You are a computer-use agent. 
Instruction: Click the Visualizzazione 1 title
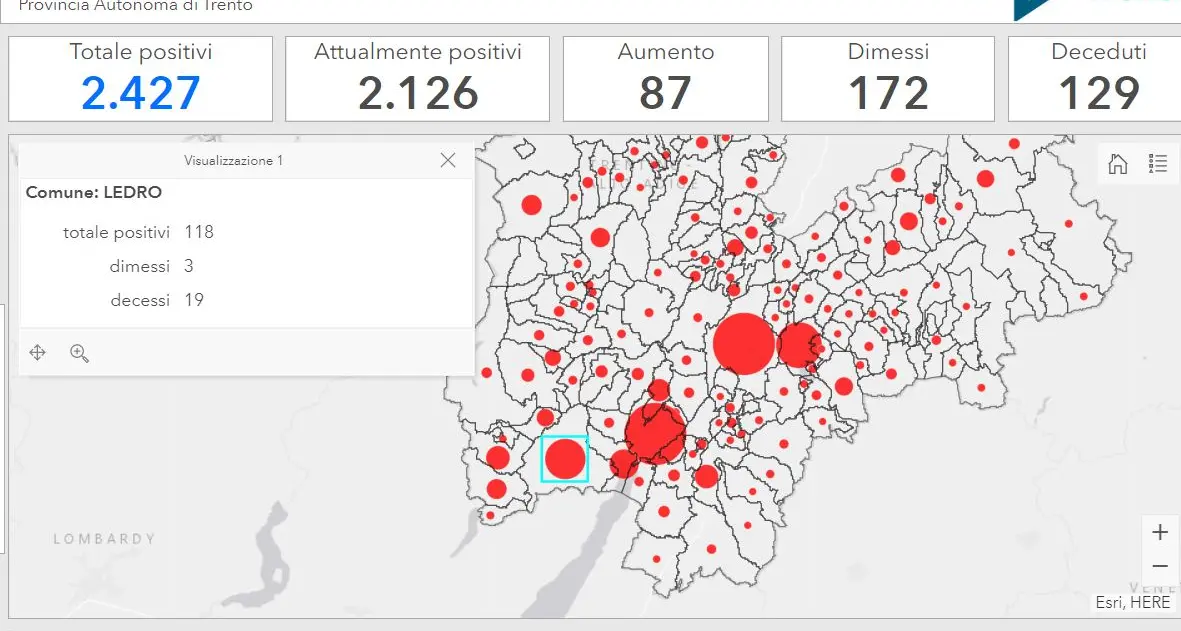[233, 160]
